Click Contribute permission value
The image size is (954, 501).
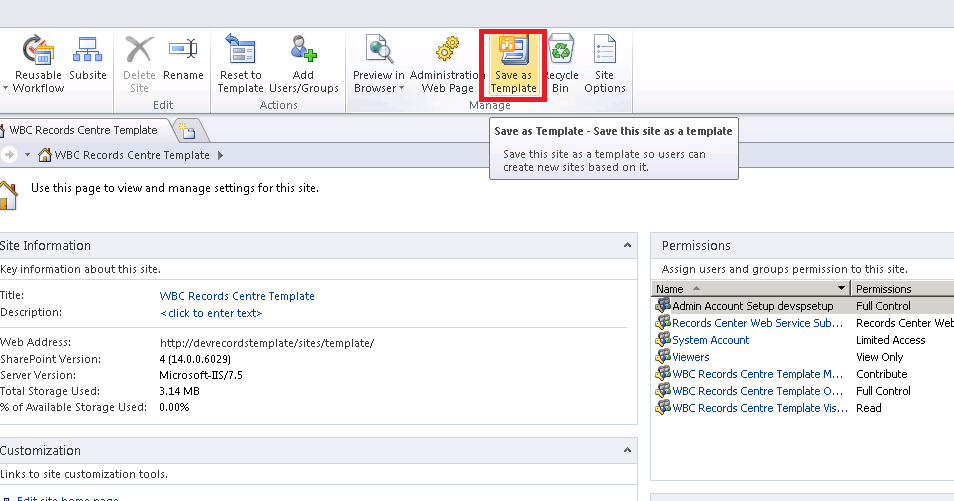(x=882, y=374)
